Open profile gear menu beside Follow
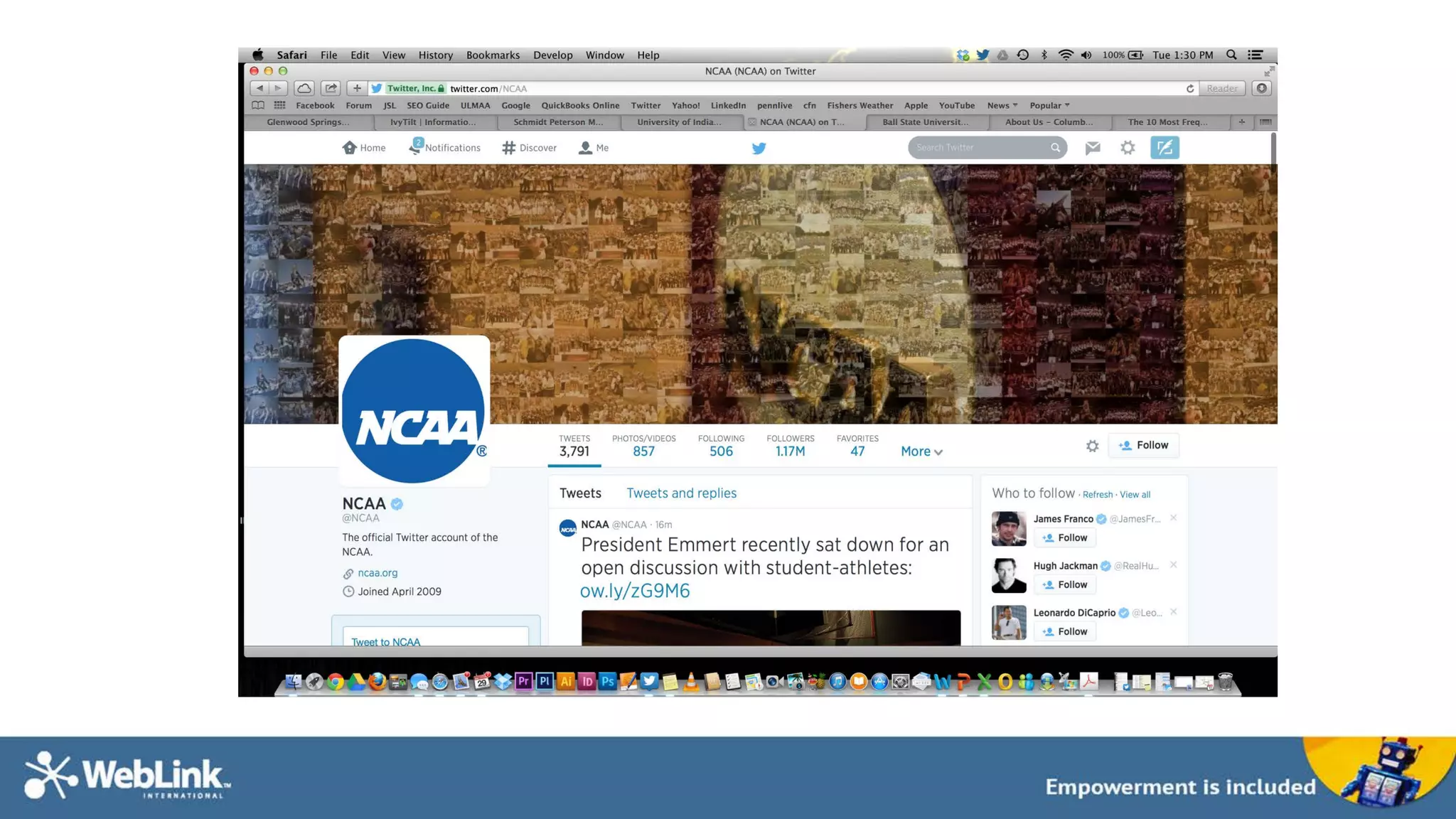Screen dimensions: 1456x819 pos(1092,446)
